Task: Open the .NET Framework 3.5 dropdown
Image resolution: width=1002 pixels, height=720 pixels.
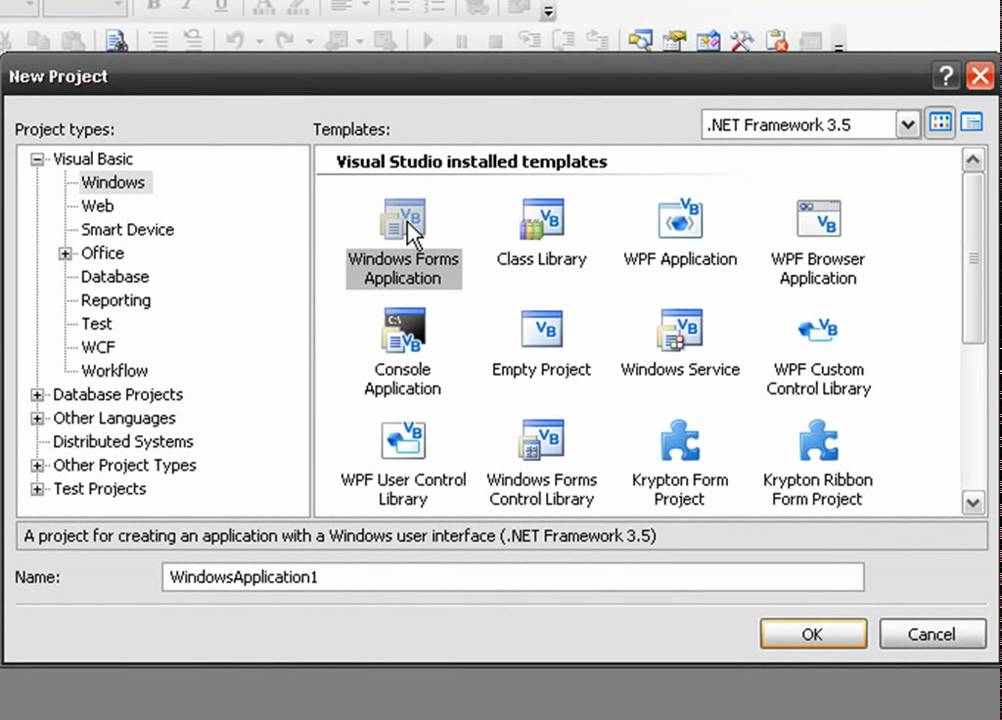Action: click(x=907, y=125)
